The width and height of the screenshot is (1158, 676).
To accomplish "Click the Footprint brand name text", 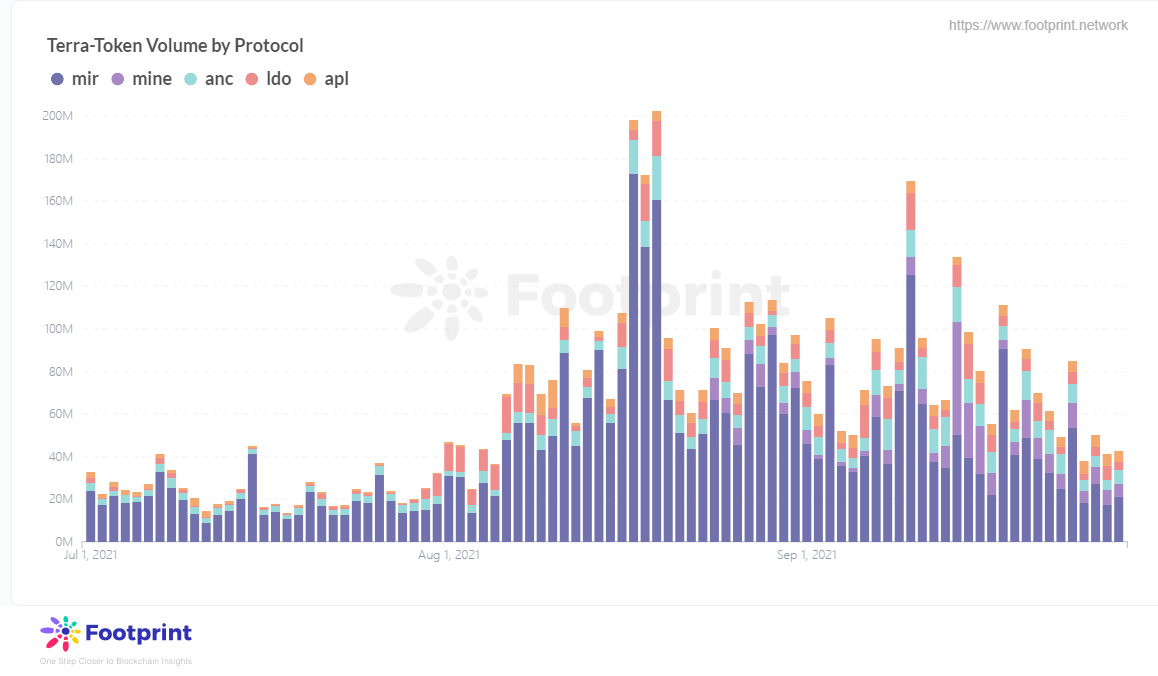I will 138,633.
